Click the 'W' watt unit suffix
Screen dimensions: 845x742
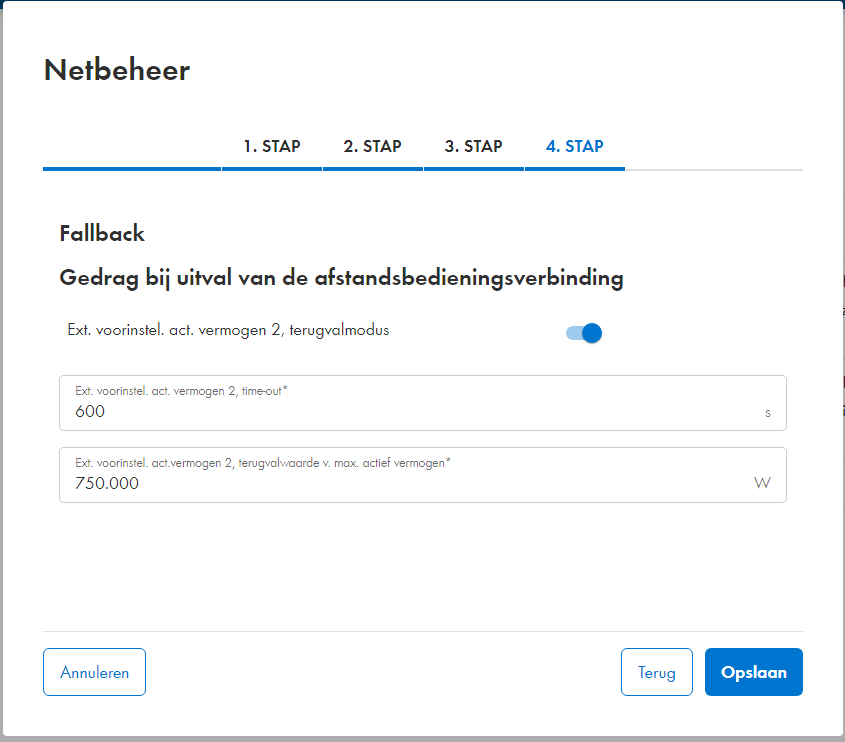click(x=762, y=483)
